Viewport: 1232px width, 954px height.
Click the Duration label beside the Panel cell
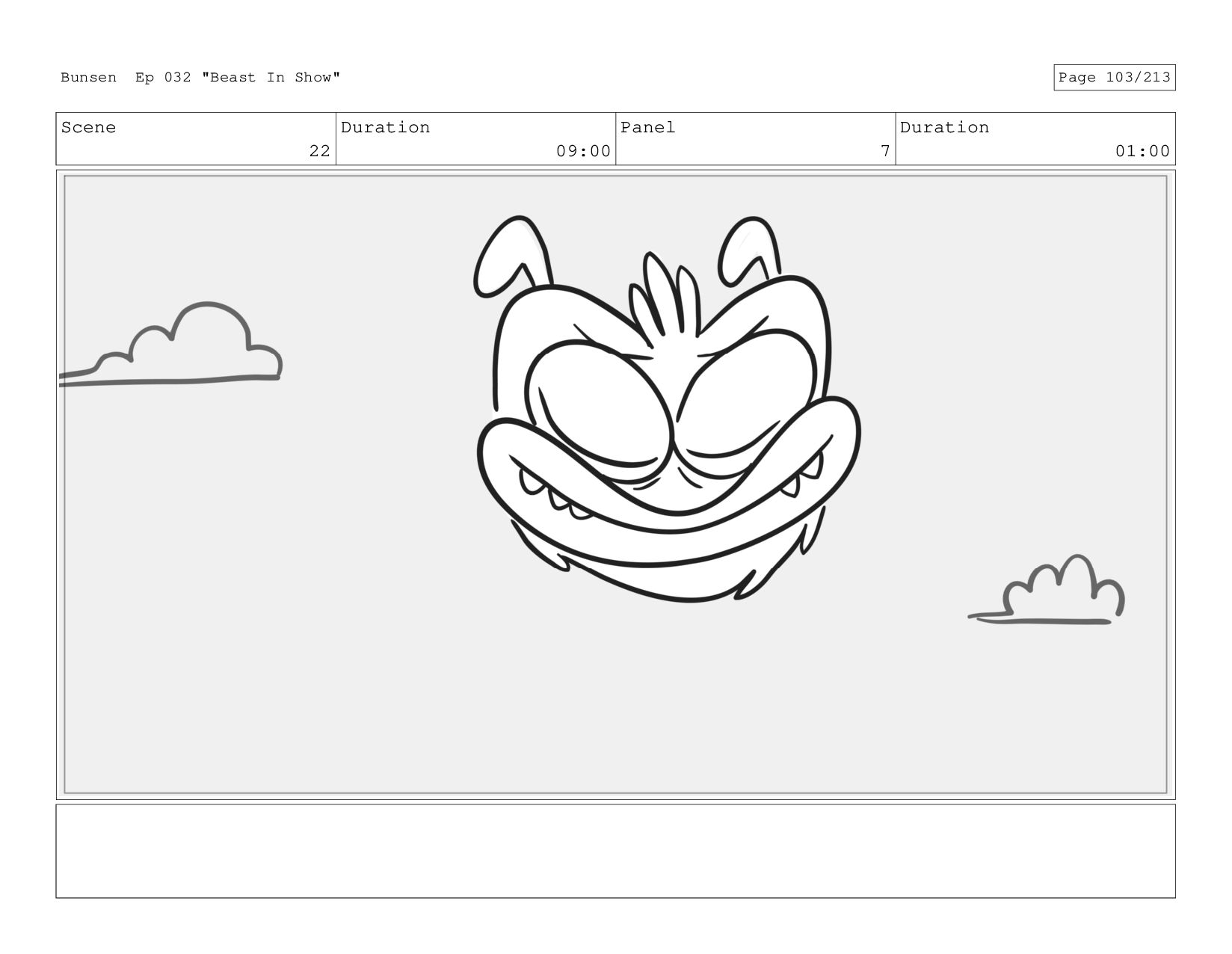[x=944, y=128]
